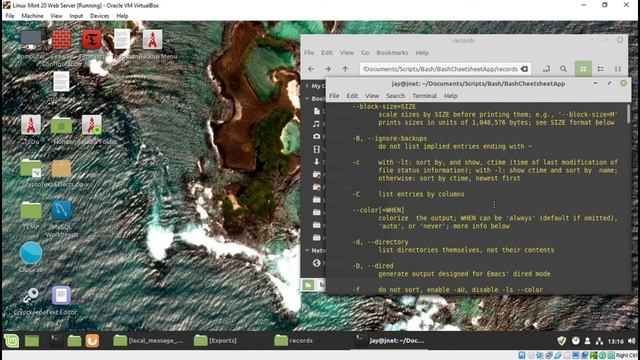Open View menu in records file manager
The height and width of the screenshot is (360, 640).
tap(347, 53)
